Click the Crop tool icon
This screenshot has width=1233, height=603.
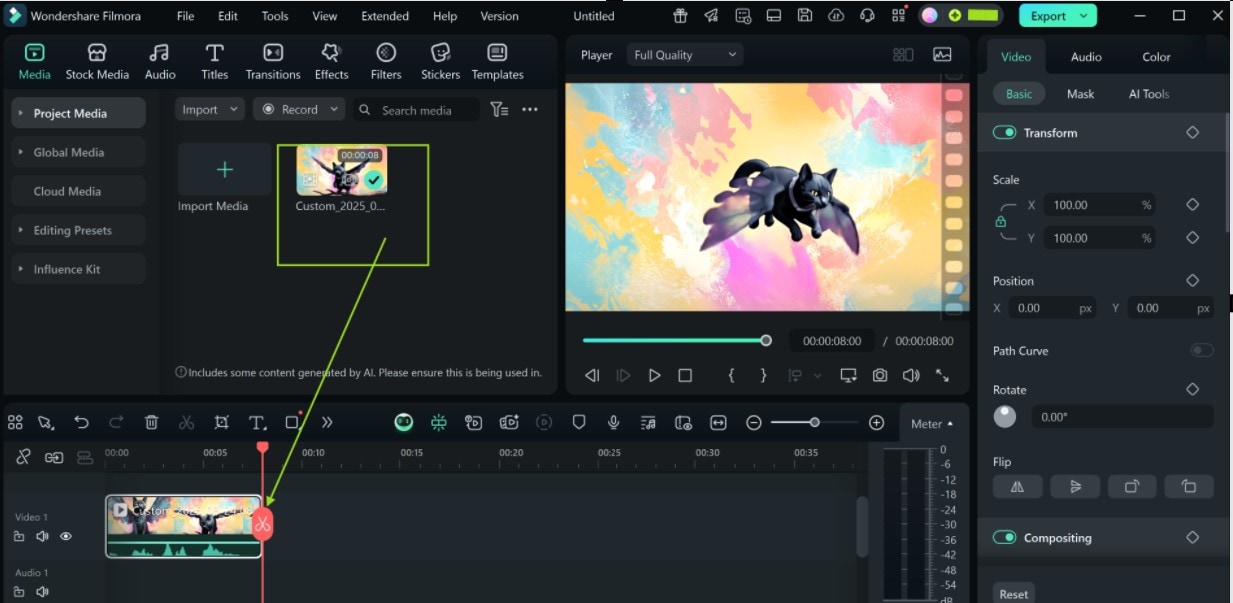pos(221,423)
